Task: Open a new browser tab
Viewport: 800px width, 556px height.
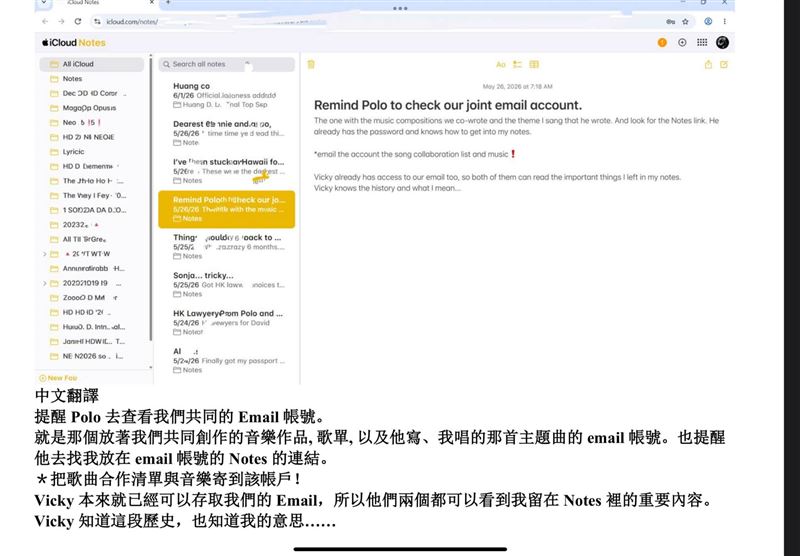Action: coord(168,3)
